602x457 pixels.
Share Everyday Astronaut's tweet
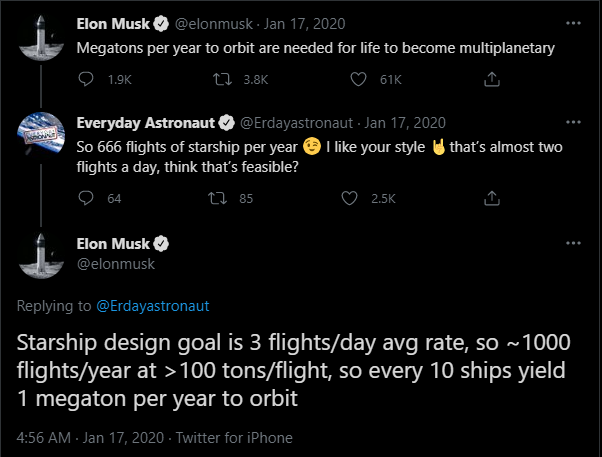point(491,198)
